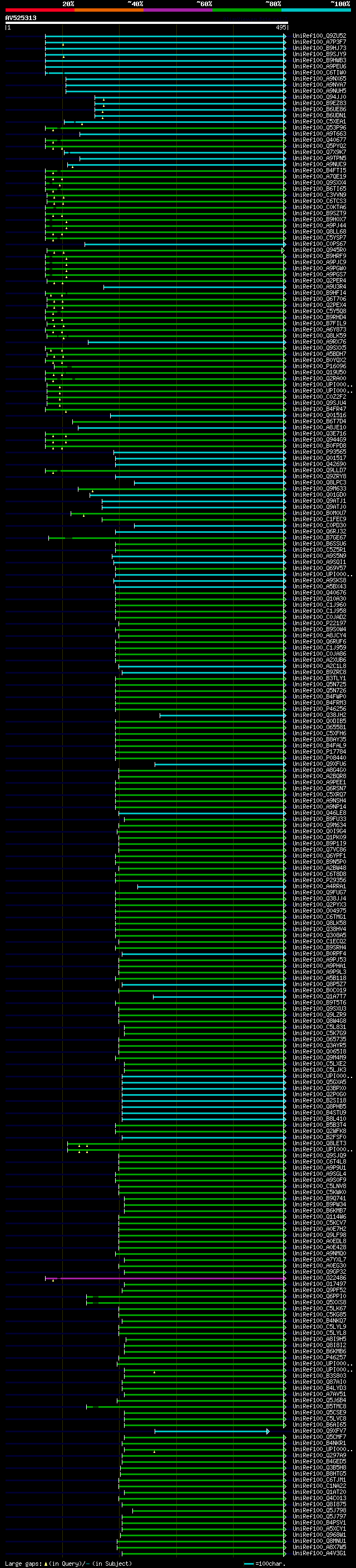Screen dimensions: 356x1568
Task: Open hit UniRef100_C3VVN9
Action: point(319,195)
